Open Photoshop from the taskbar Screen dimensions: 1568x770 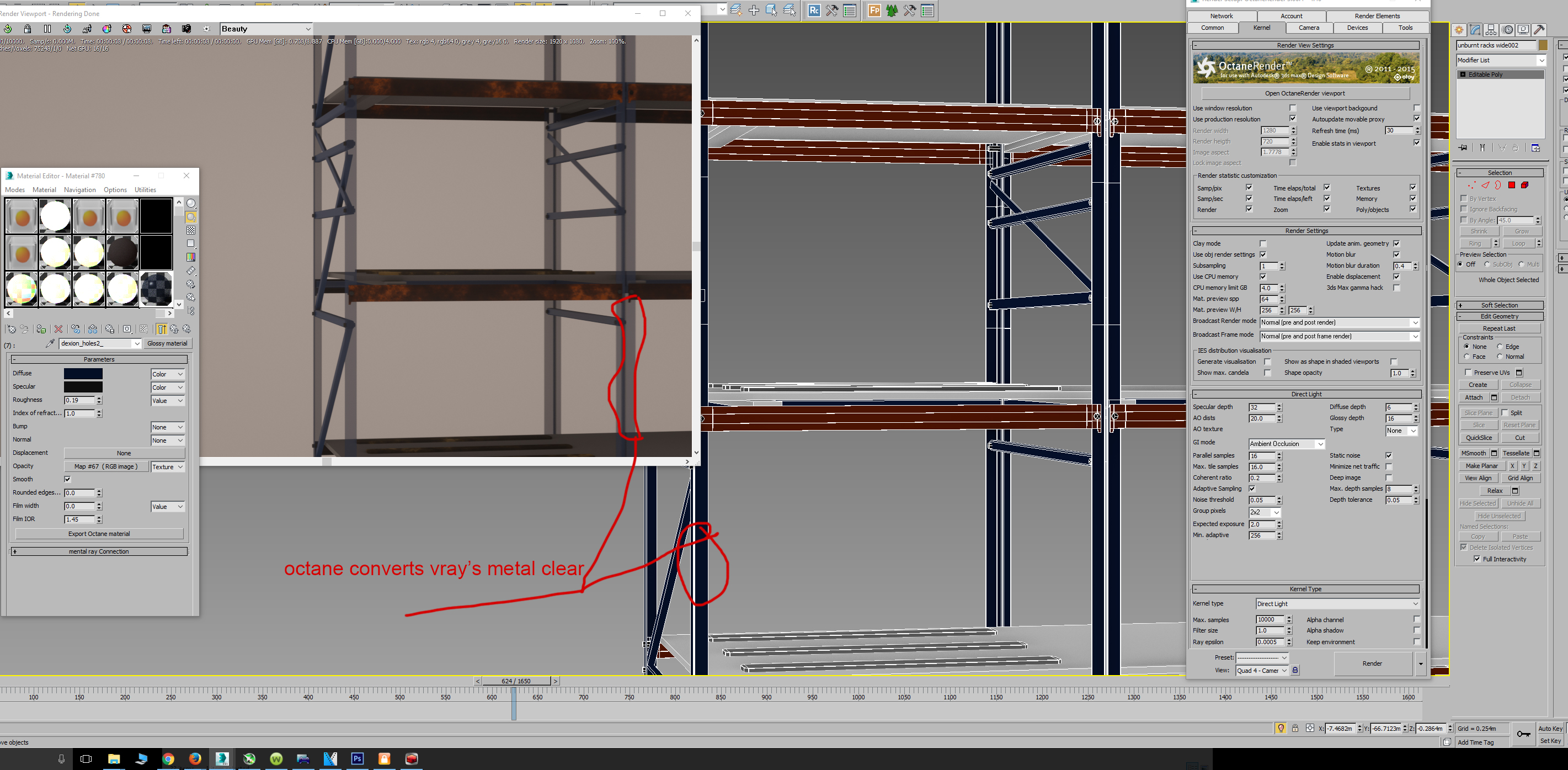[358, 758]
